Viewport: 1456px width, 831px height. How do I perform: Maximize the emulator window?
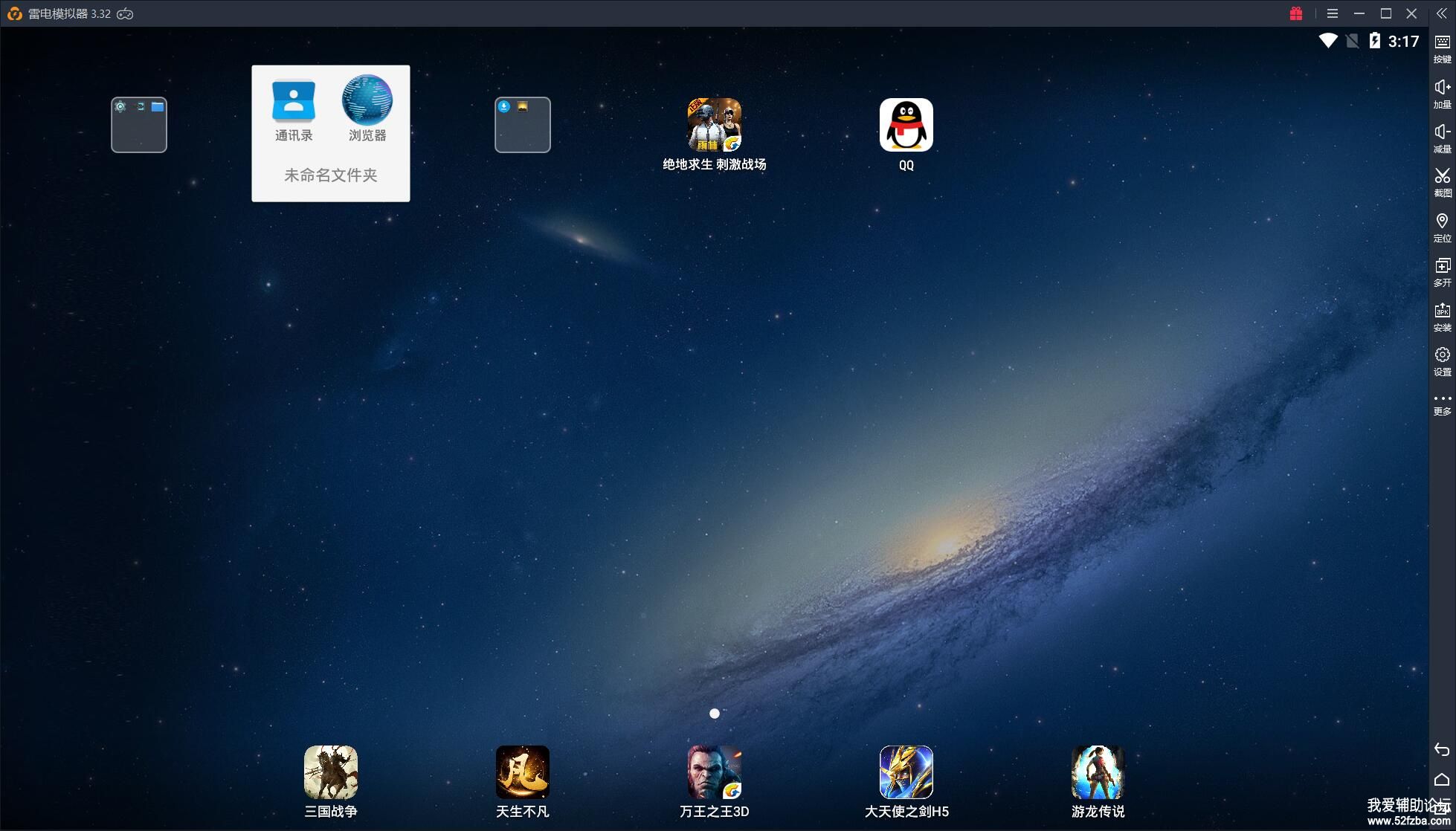(1386, 13)
